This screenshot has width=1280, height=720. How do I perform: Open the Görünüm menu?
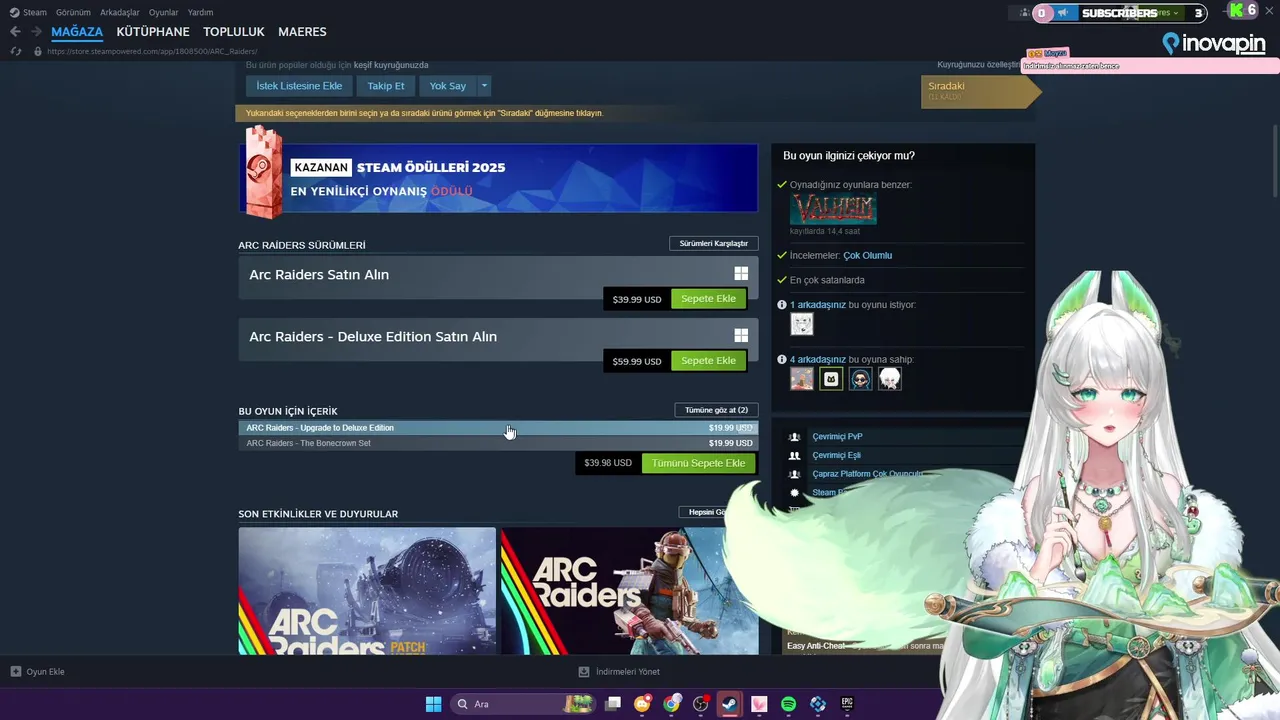[x=73, y=12]
